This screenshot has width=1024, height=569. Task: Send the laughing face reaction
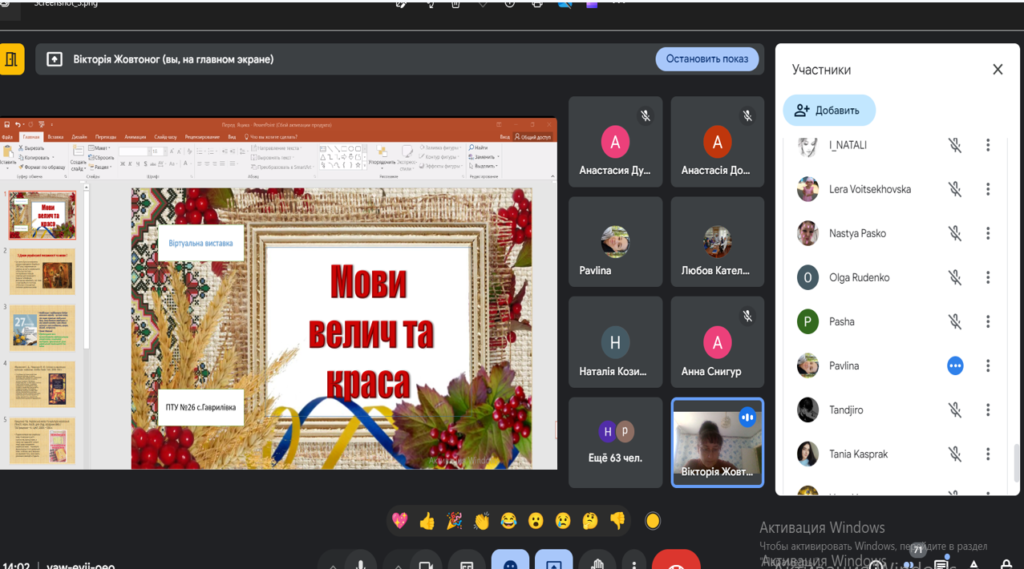click(508, 520)
